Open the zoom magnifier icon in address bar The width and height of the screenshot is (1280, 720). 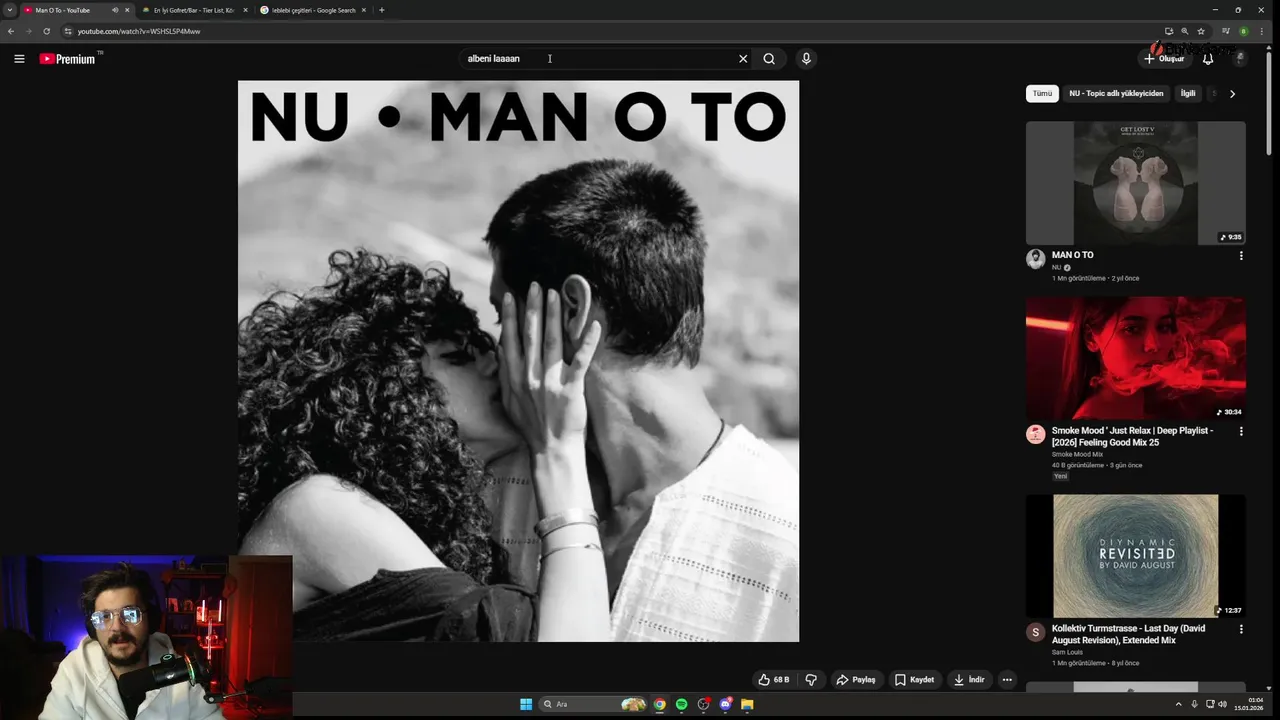pos(1184,31)
